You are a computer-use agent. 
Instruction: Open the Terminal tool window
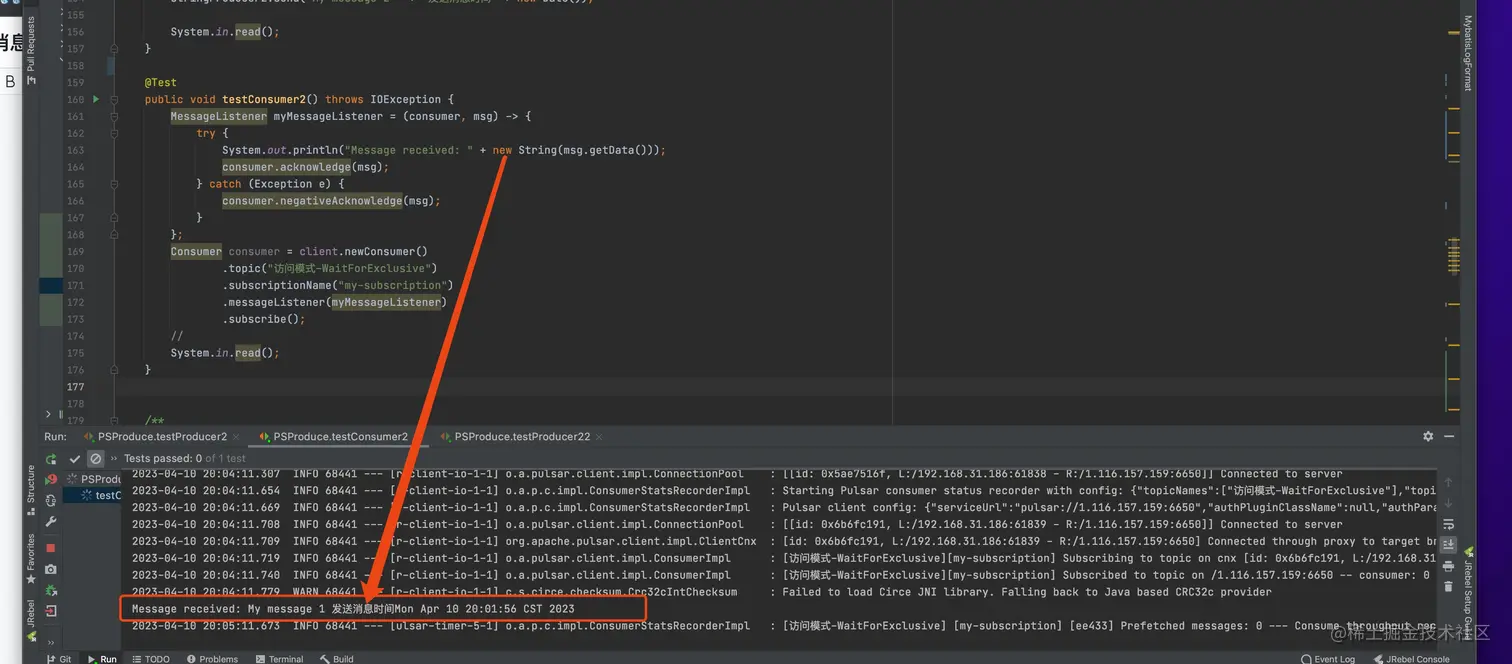tap(279, 659)
